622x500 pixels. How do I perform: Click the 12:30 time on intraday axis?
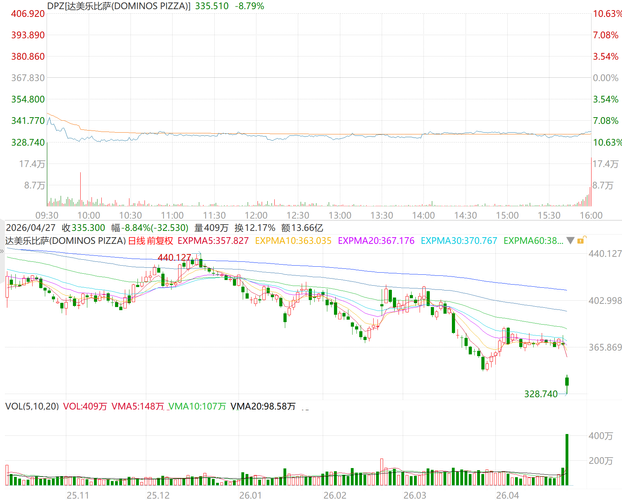coord(298,215)
